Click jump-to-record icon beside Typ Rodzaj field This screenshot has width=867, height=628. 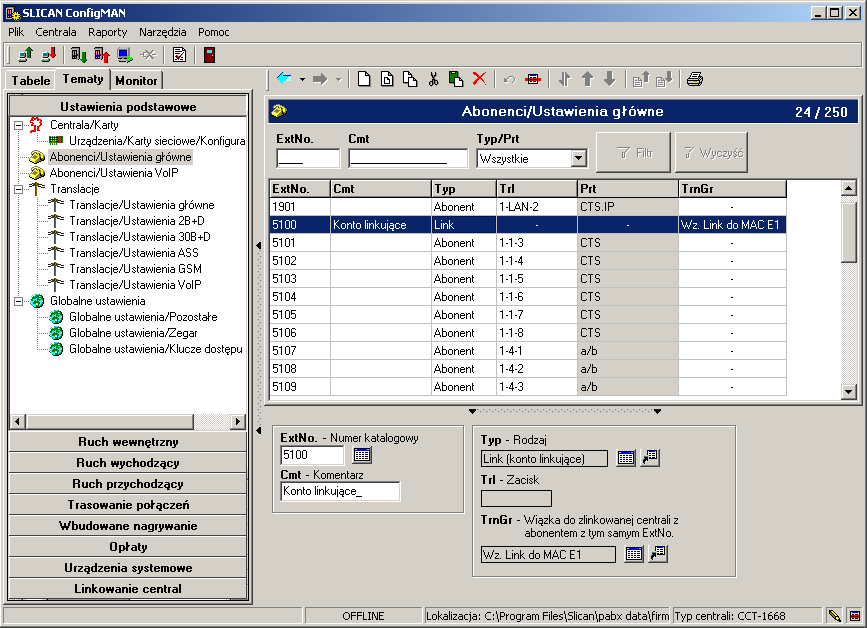point(650,458)
